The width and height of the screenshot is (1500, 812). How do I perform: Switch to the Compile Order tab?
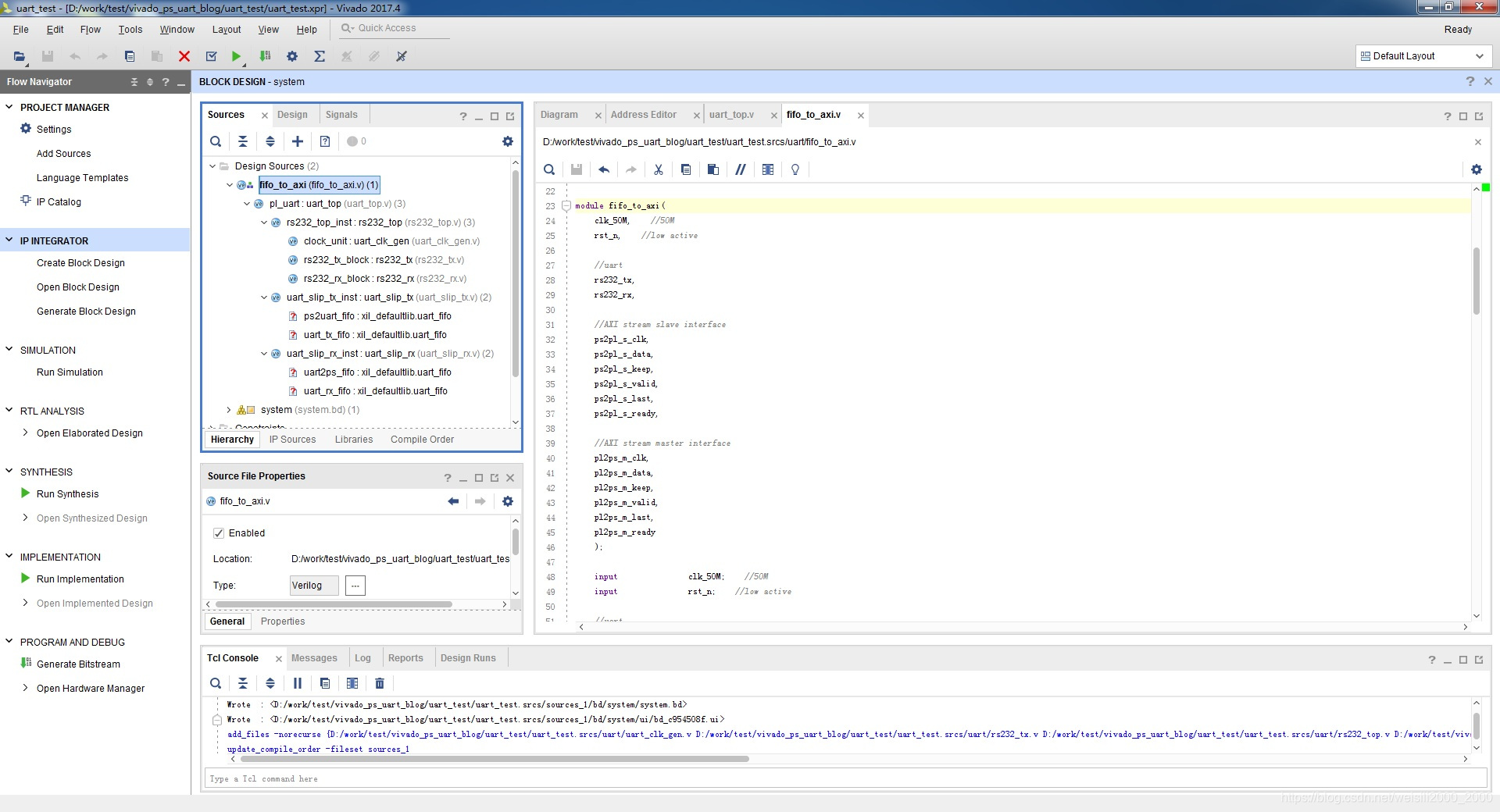coord(422,440)
